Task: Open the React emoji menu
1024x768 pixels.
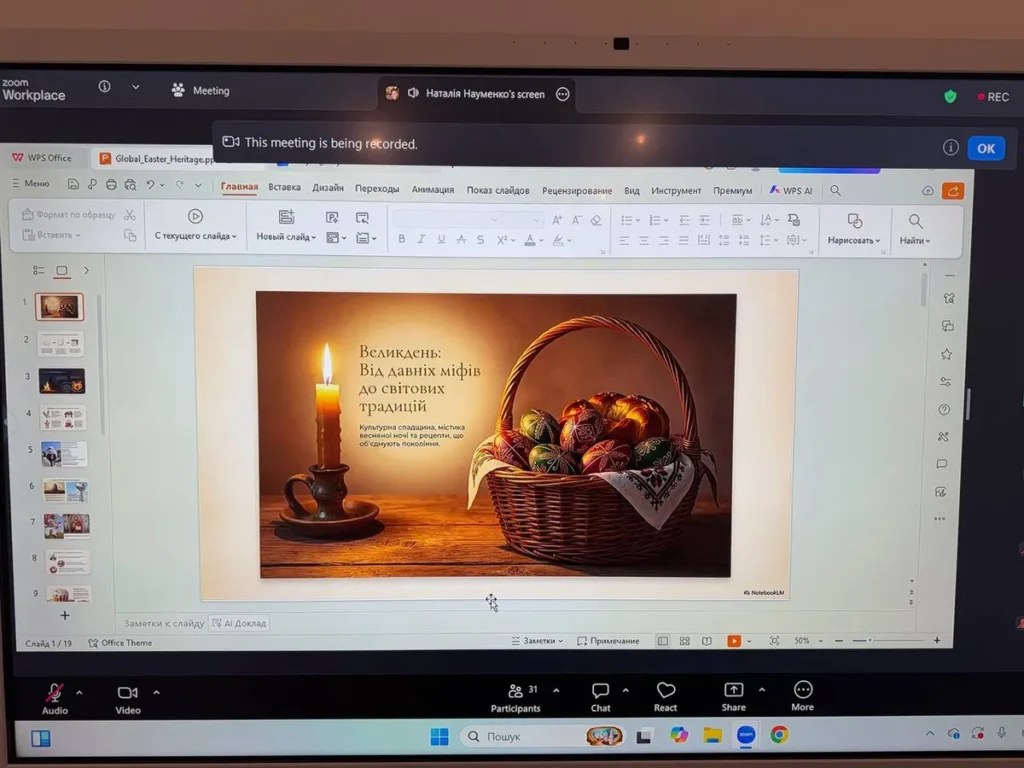Action: click(665, 691)
